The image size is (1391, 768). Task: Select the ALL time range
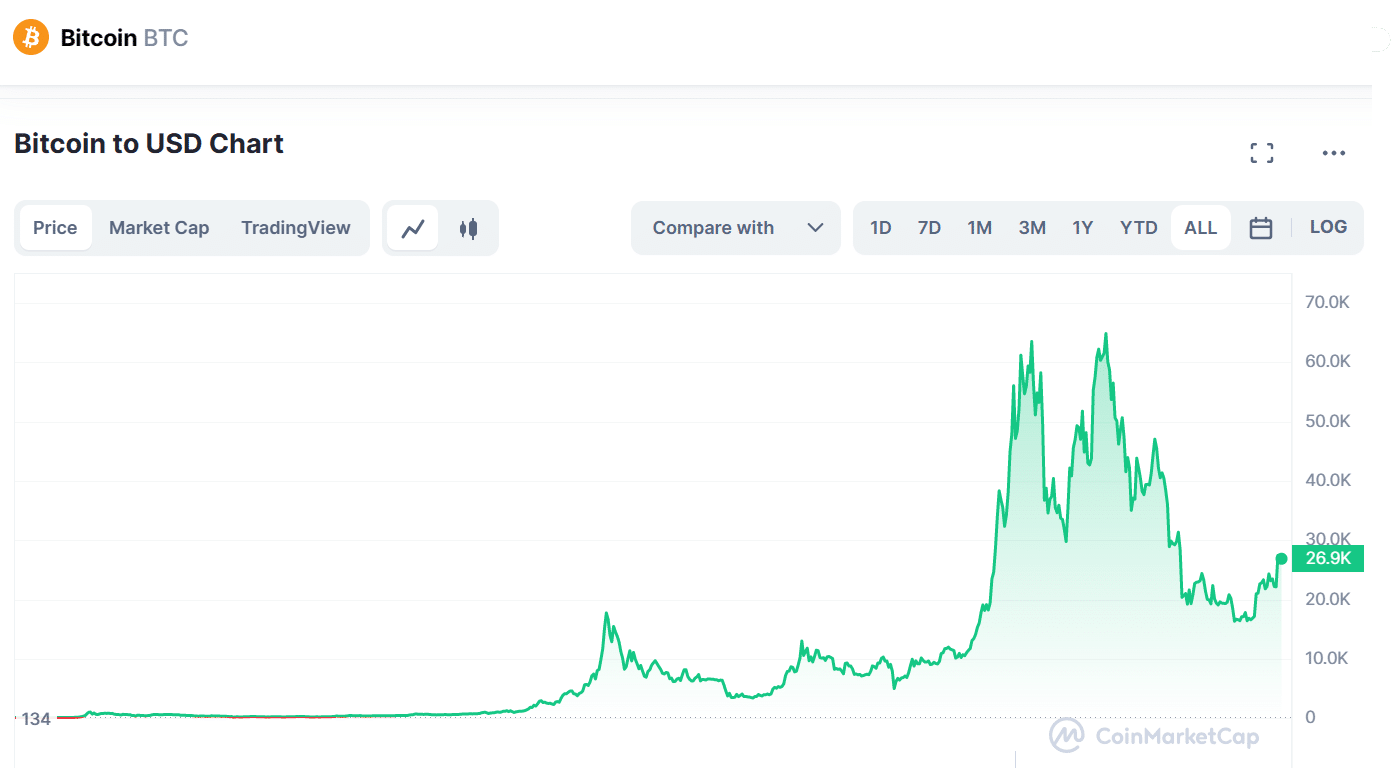click(x=1200, y=228)
